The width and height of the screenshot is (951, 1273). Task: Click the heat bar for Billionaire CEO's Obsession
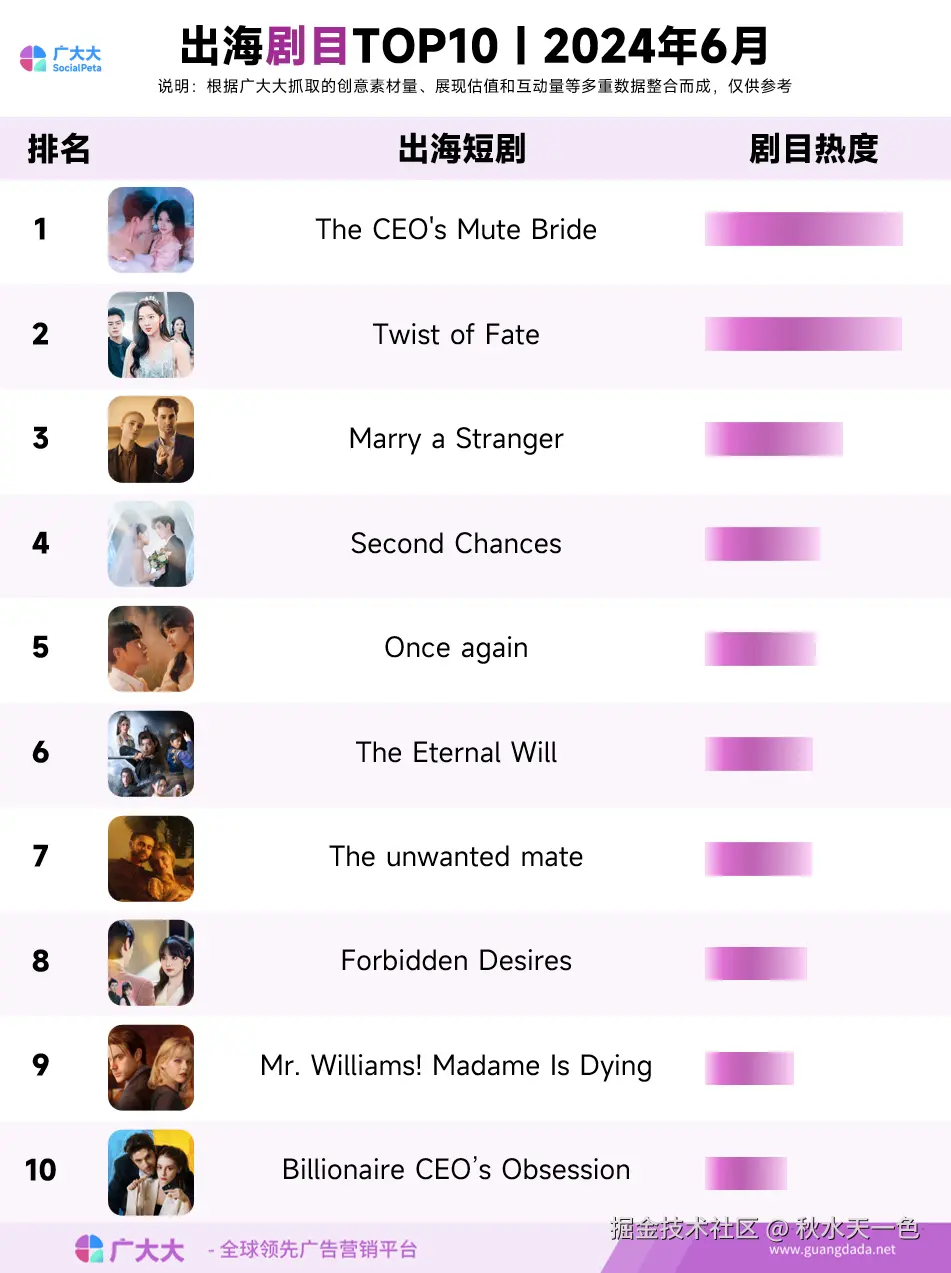tap(746, 1173)
